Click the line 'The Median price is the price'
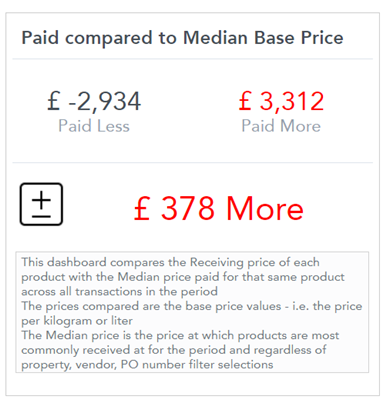 [x=180, y=335]
